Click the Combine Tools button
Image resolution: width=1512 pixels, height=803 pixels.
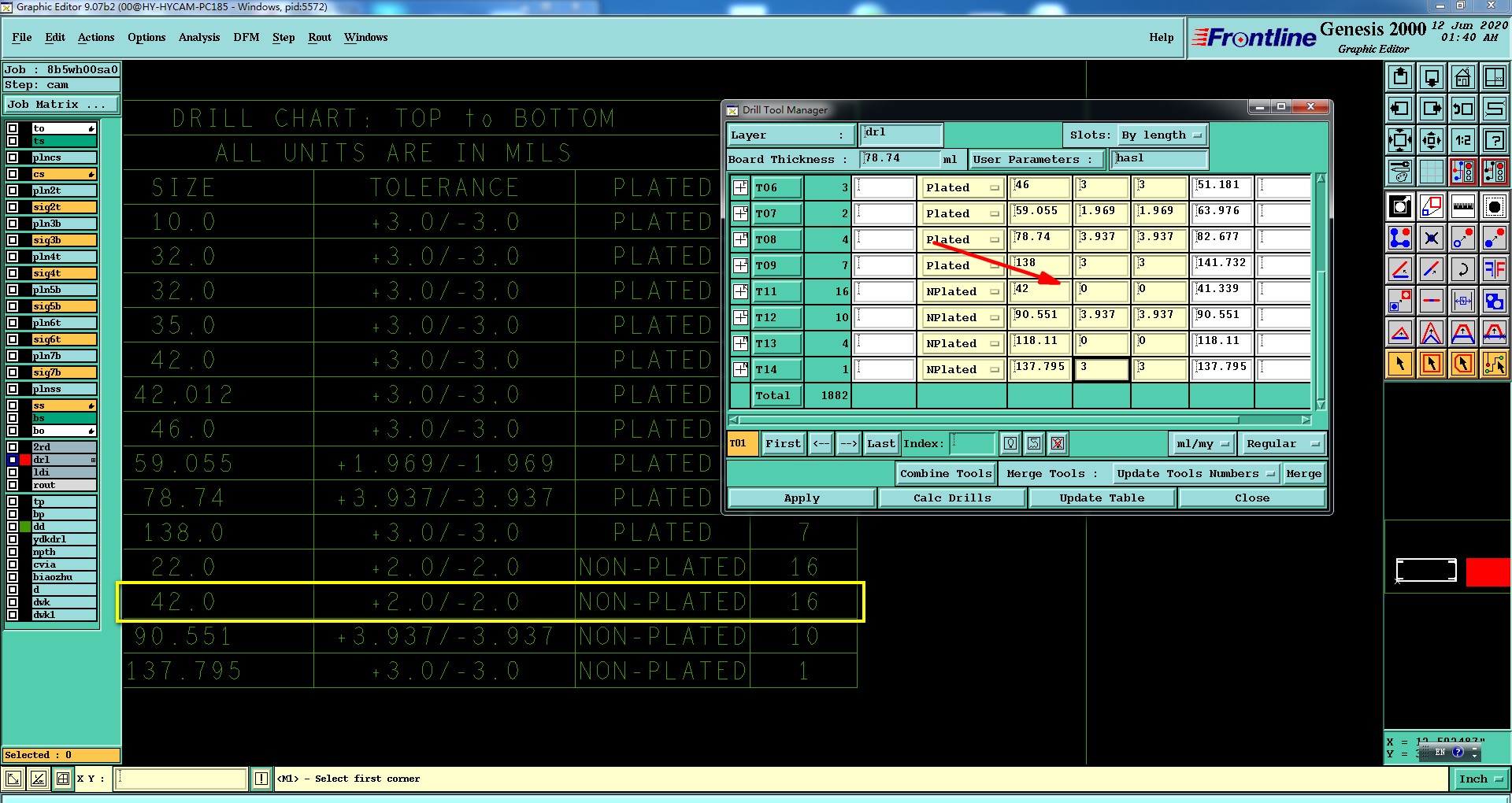(x=946, y=474)
